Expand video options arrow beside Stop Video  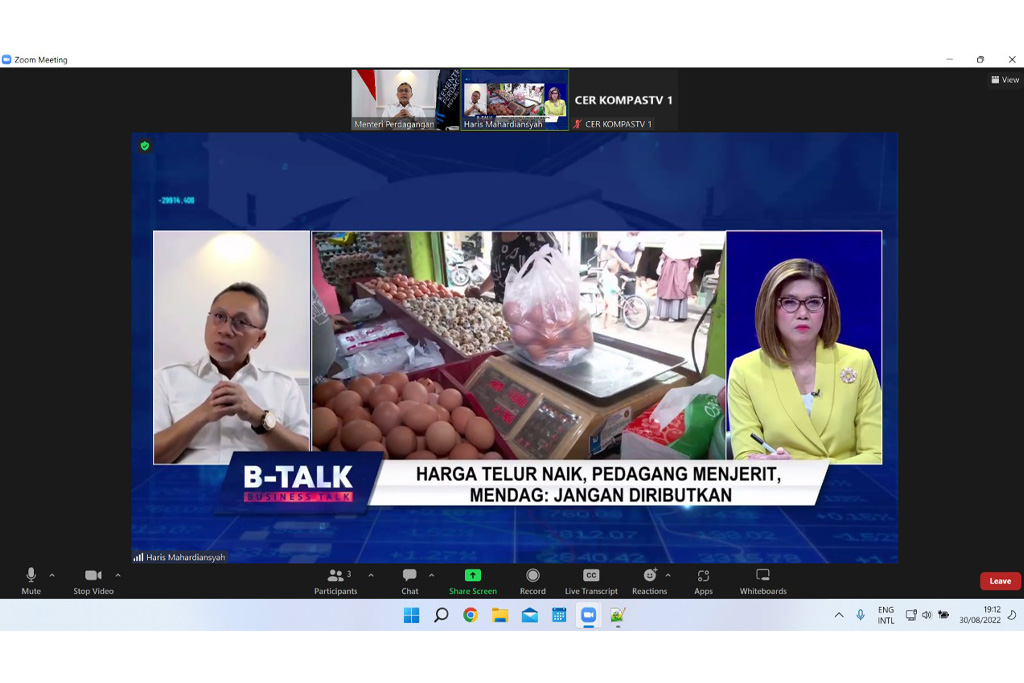[118, 575]
